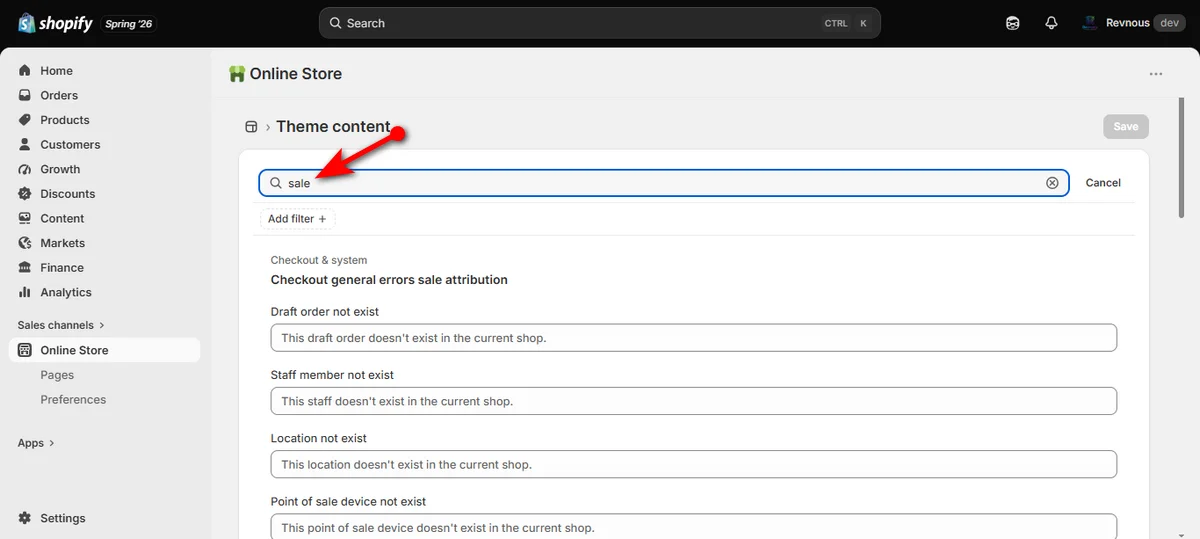The width and height of the screenshot is (1200, 539).
Task: Expand the Apps section
Action: click(x=36, y=443)
